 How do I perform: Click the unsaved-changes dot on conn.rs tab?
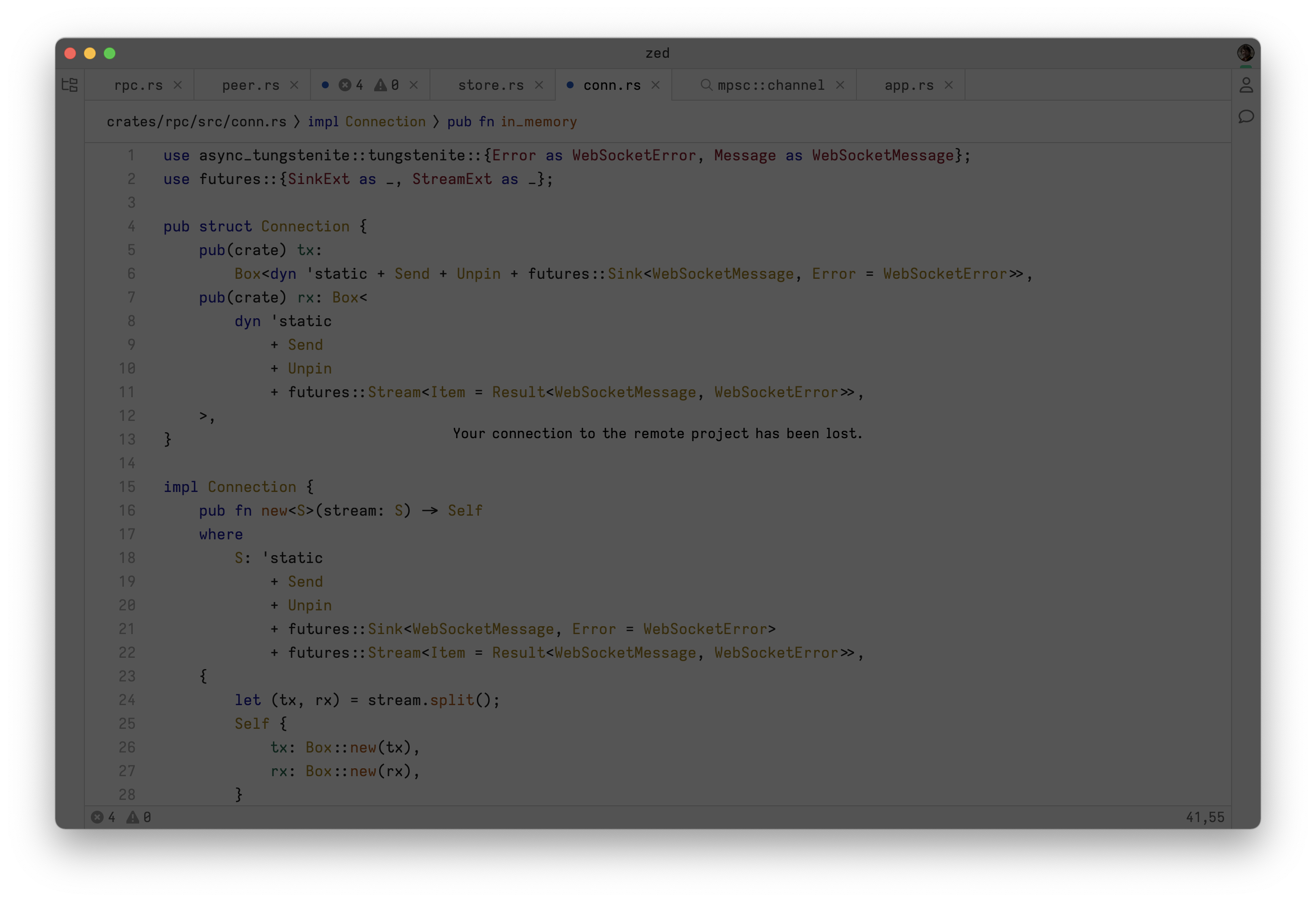569,85
